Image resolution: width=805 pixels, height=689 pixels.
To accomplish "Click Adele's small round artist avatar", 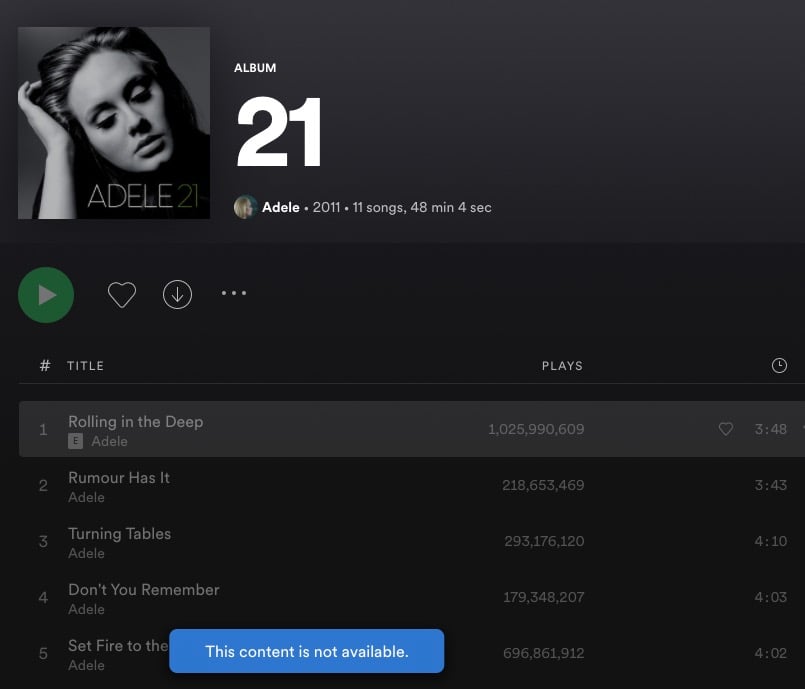I will point(245,207).
